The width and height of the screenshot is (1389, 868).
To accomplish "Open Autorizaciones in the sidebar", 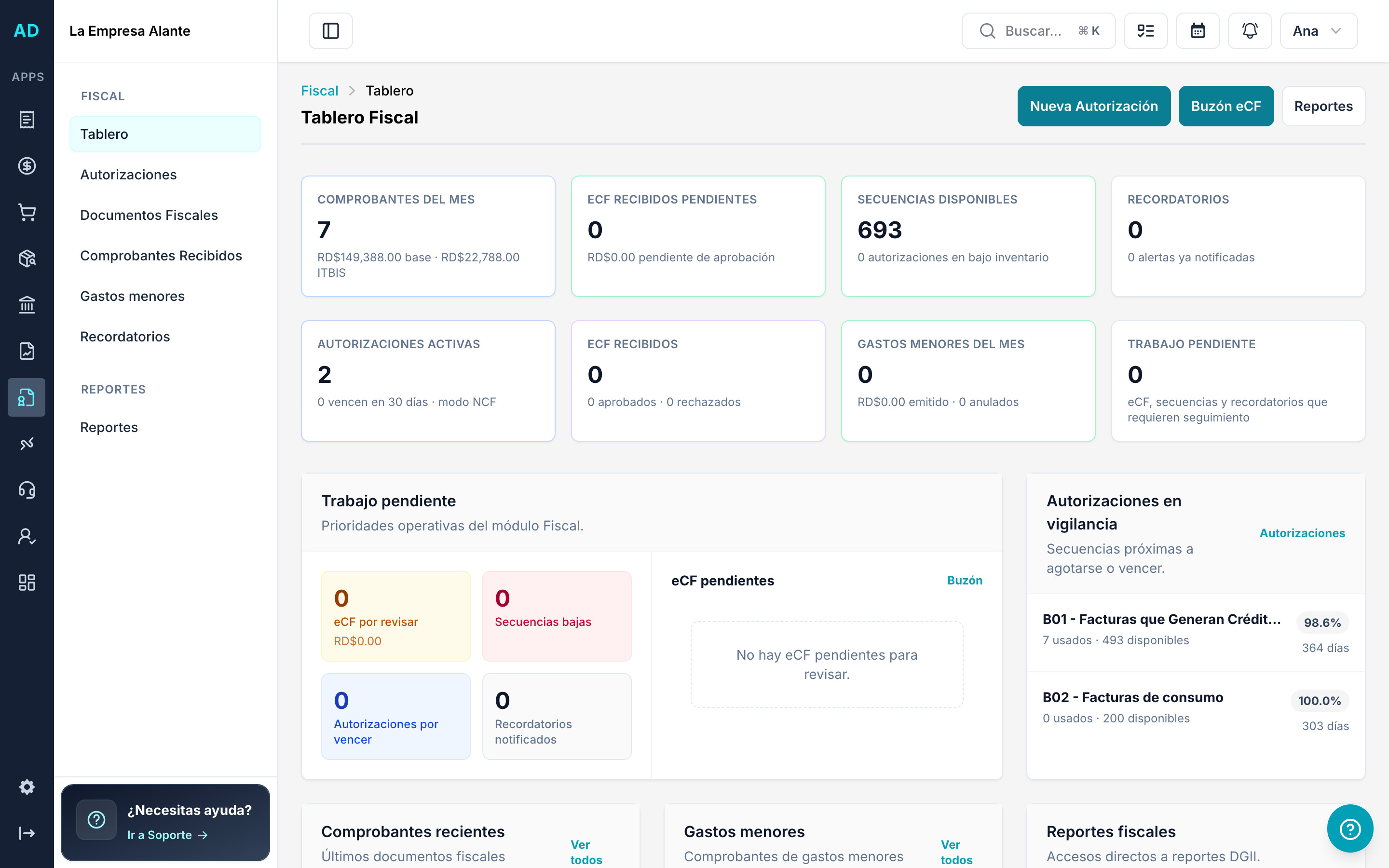I will [165, 175].
